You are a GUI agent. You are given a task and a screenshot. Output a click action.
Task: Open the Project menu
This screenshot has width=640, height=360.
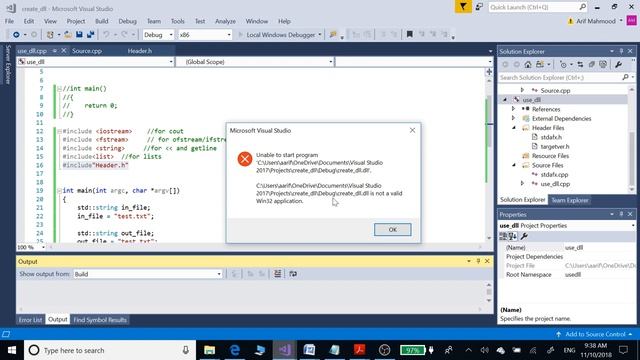point(76,21)
